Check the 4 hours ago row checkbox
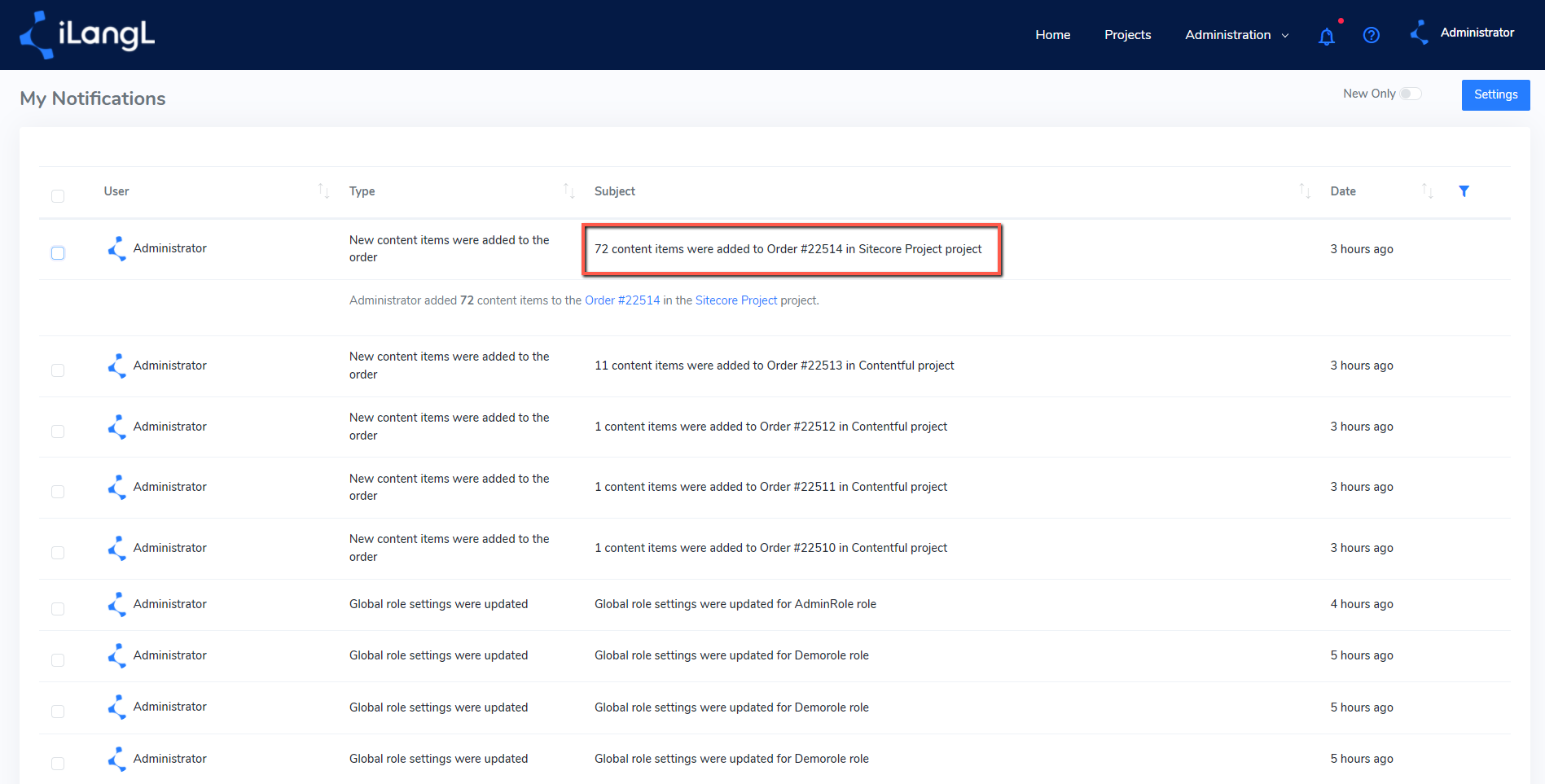Screen dimensions: 1545x784 pyautogui.click(x=58, y=609)
